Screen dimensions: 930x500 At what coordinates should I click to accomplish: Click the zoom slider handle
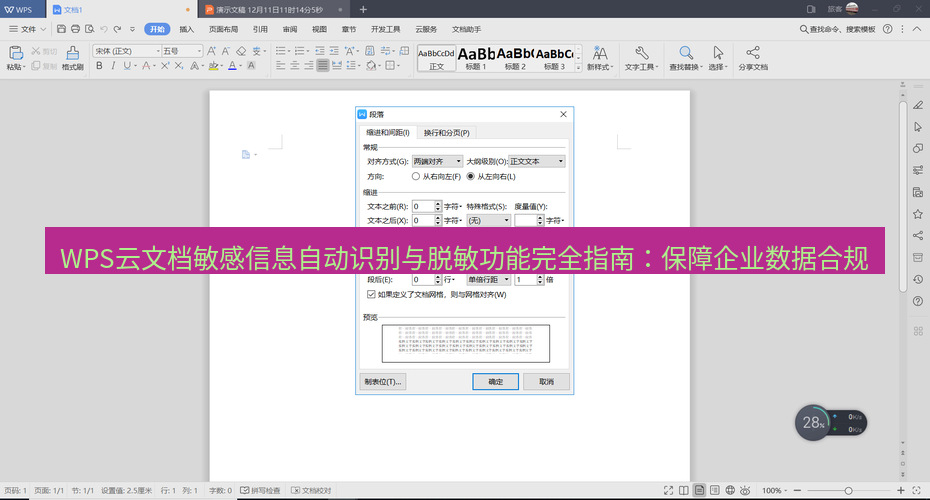(x=848, y=491)
